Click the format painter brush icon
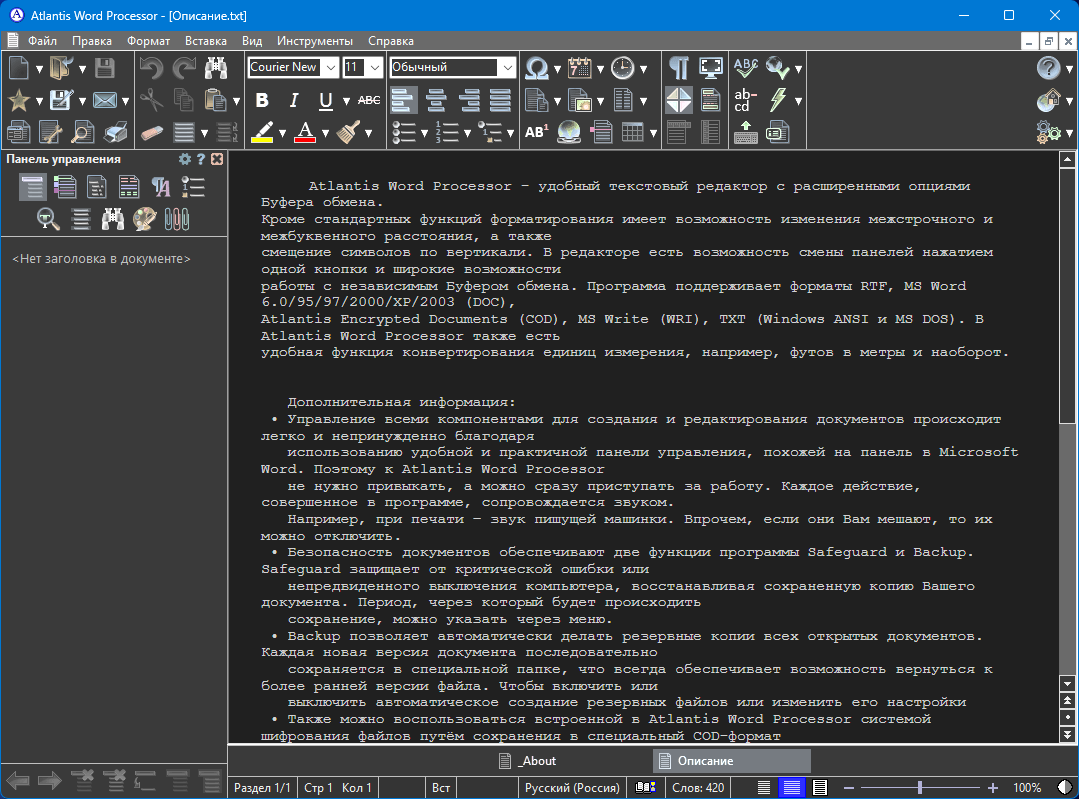The height and width of the screenshot is (799, 1079). [x=348, y=132]
